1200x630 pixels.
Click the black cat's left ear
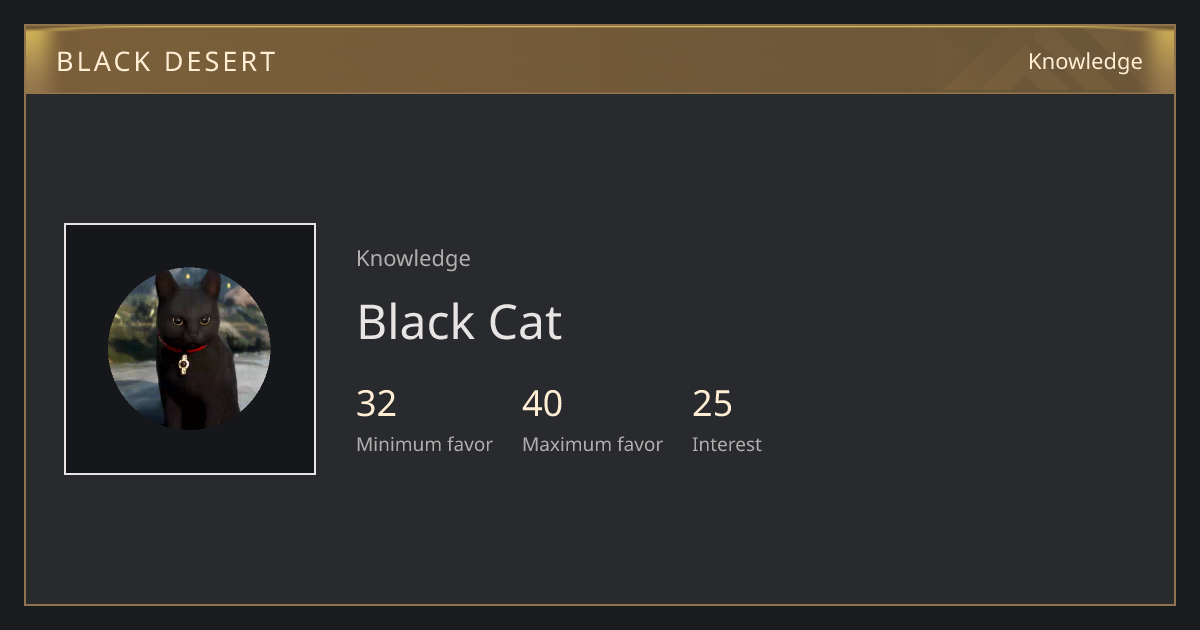pyautogui.click(x=164, y=285)
